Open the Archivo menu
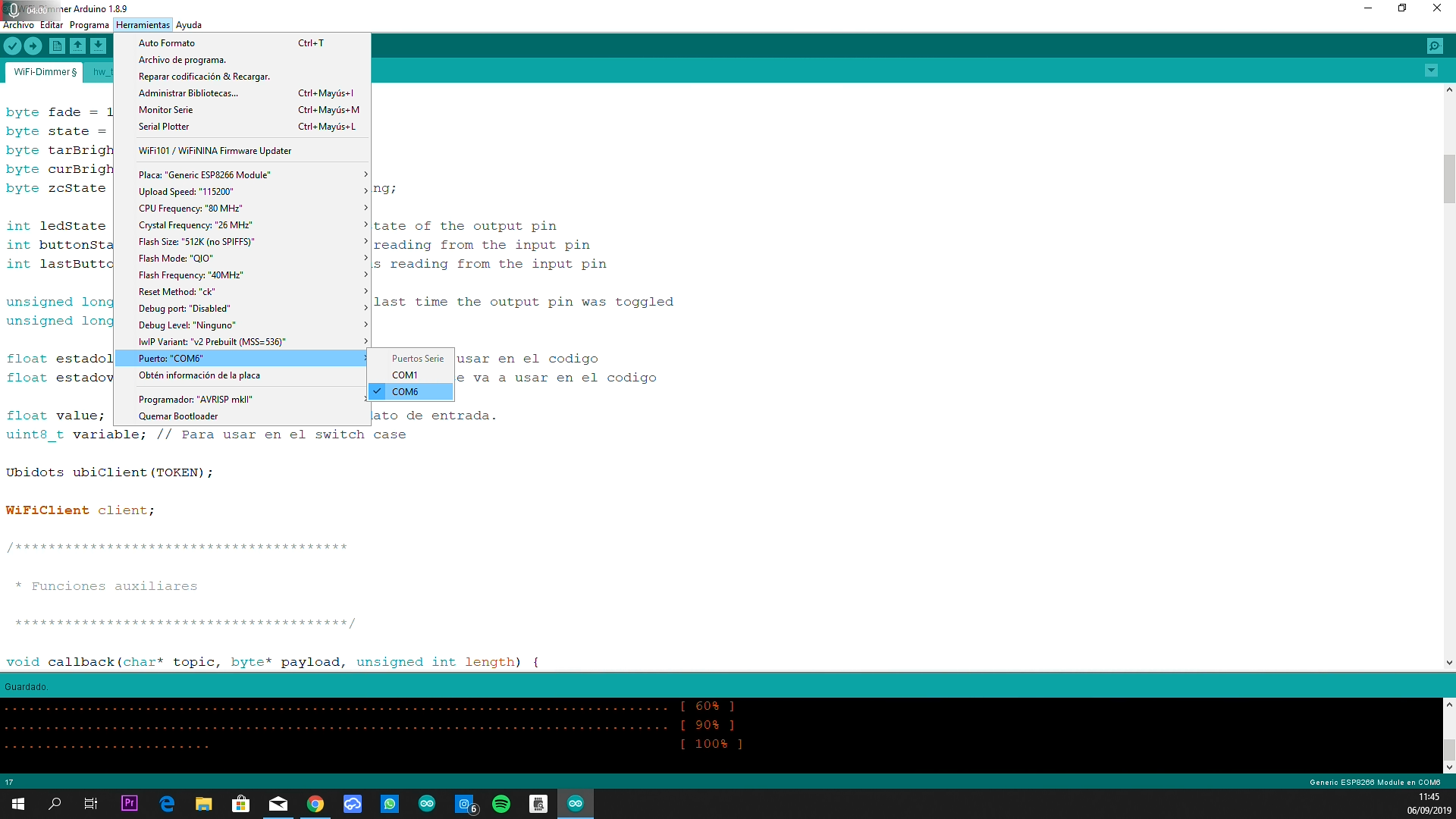 pos(18,25)
